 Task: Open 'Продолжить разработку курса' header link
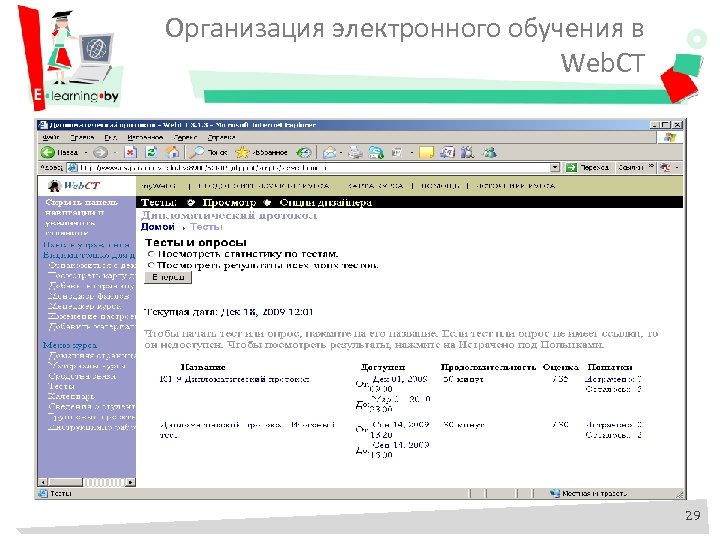tap(264, 186)
